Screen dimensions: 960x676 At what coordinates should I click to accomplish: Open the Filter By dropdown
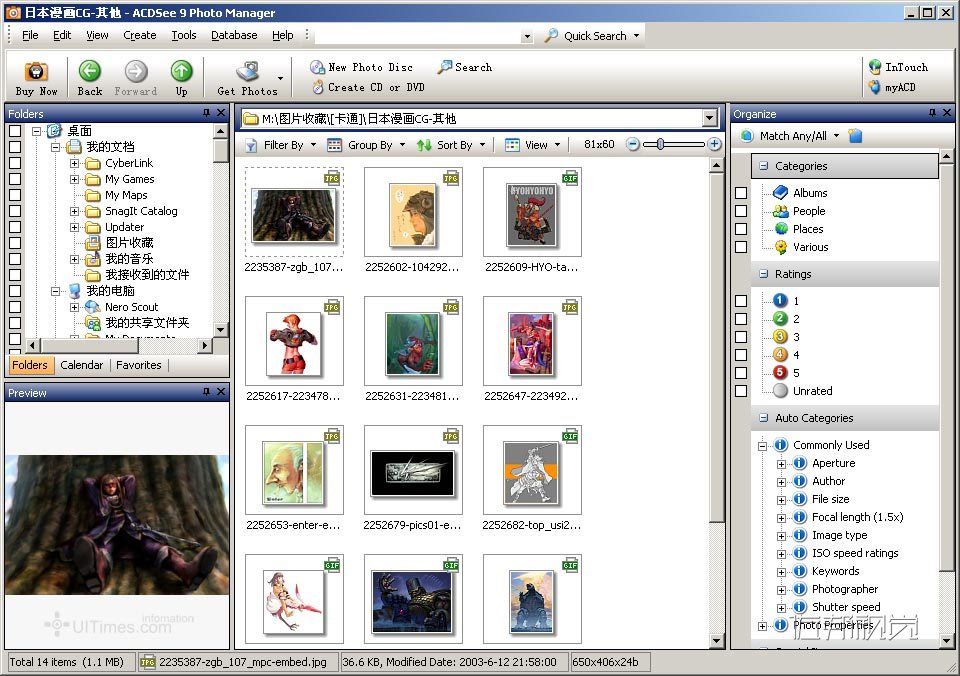[281, 145]
